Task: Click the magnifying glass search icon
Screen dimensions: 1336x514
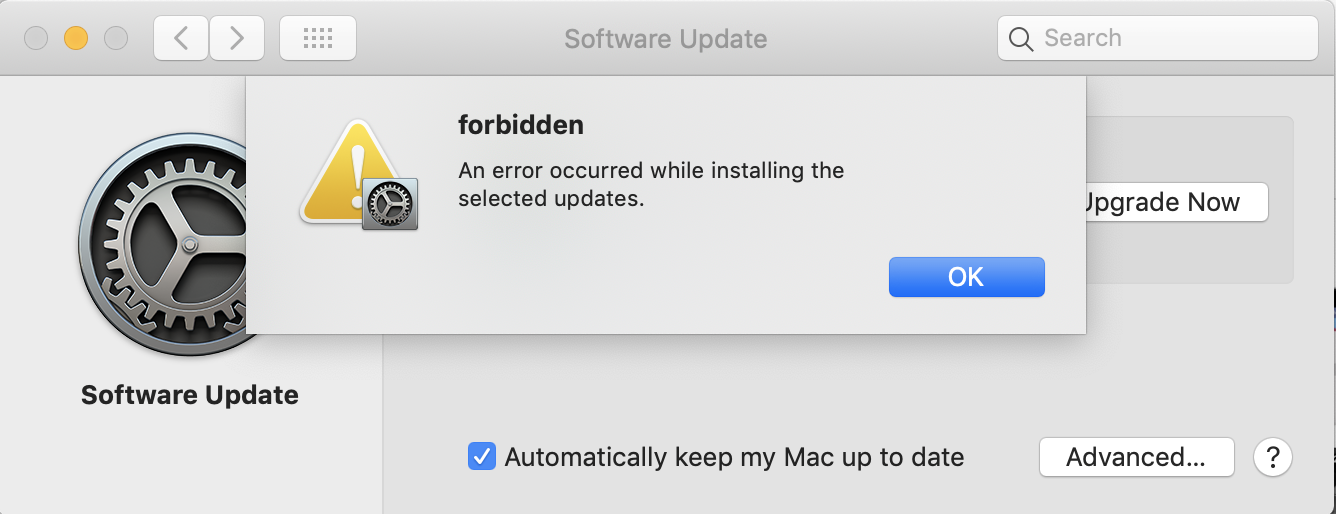Action: (x=1020, y=39)
